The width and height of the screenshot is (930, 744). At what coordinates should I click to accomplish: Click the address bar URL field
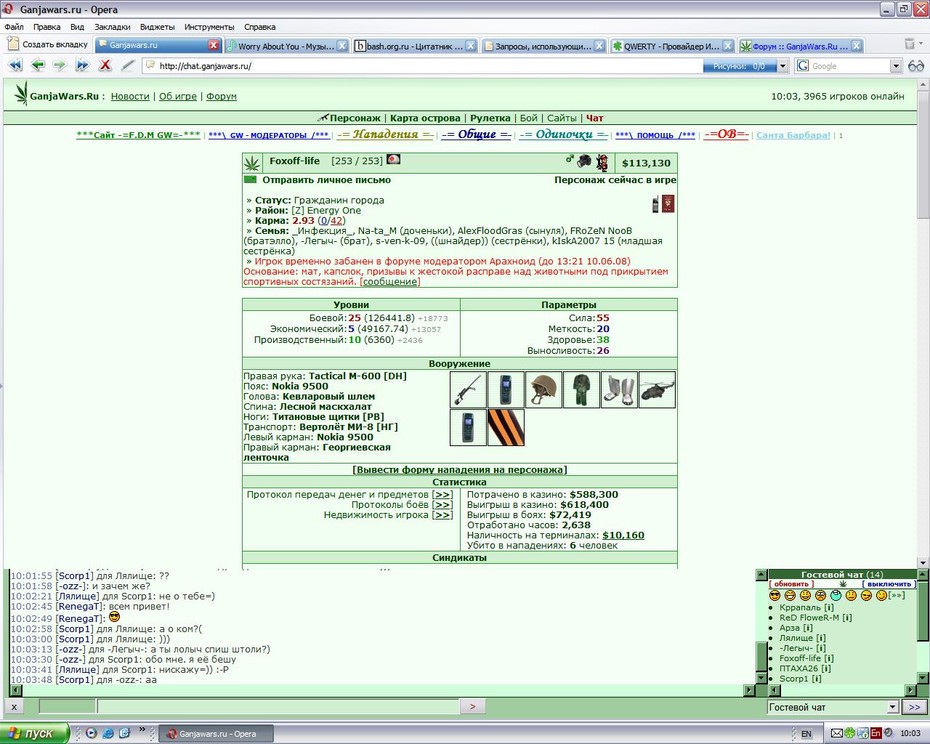tap(421, 66)
